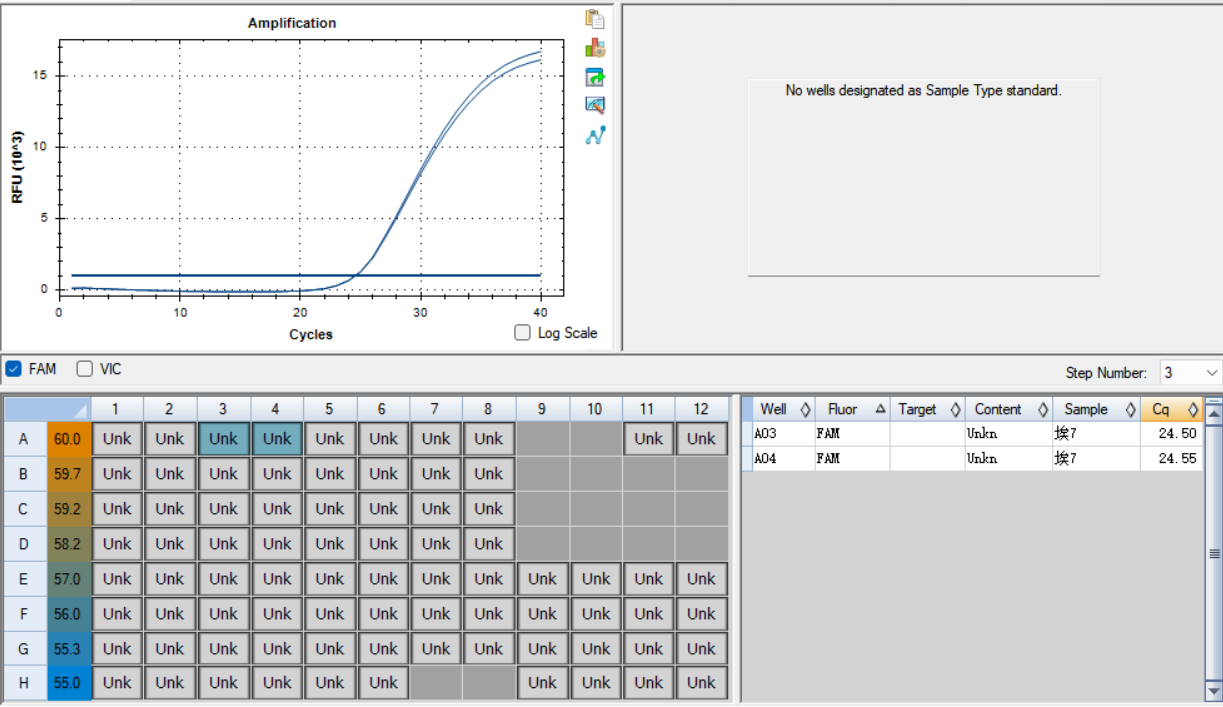
Task: Click the plate select-all corner cell
Action: coord(47,408)
